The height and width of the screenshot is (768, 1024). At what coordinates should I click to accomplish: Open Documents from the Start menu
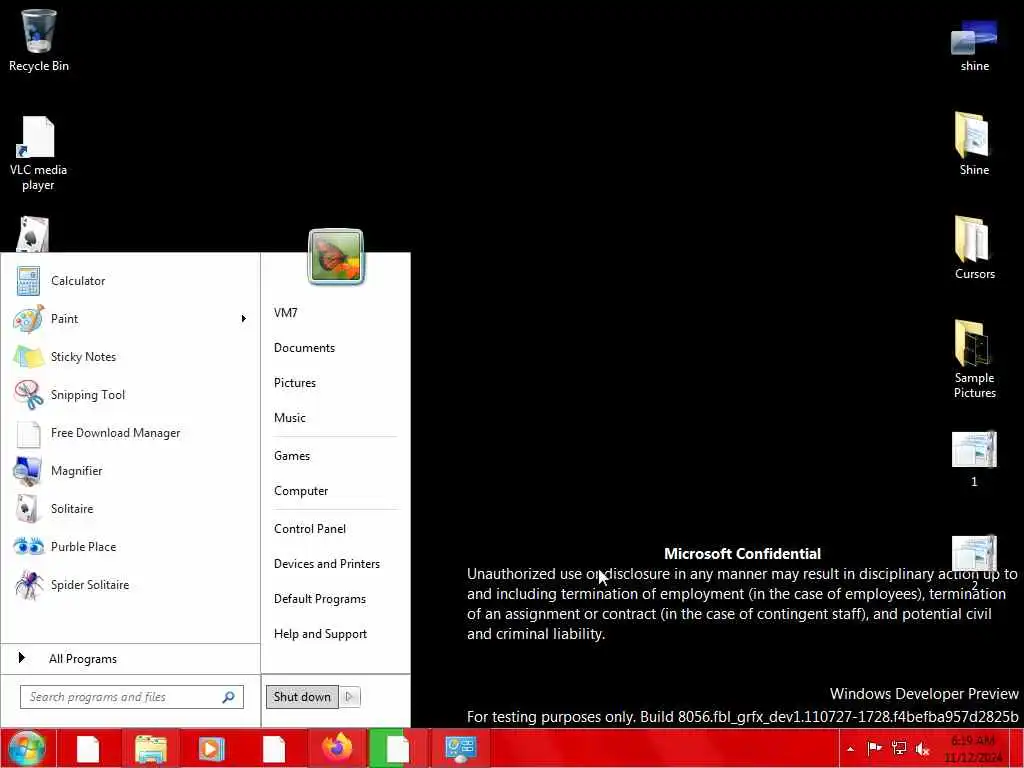304,348
